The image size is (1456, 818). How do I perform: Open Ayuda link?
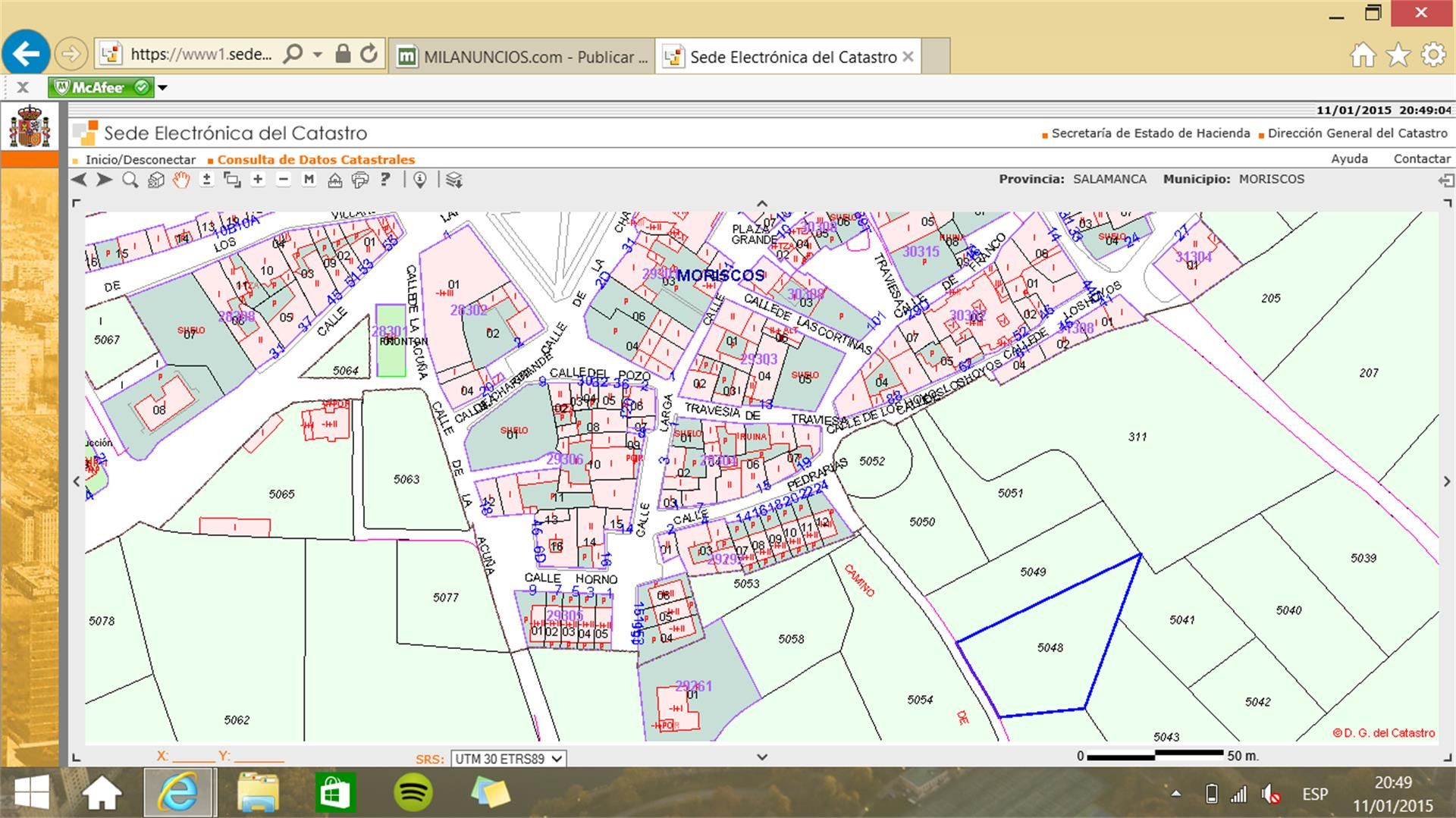tap(1350, 159)
